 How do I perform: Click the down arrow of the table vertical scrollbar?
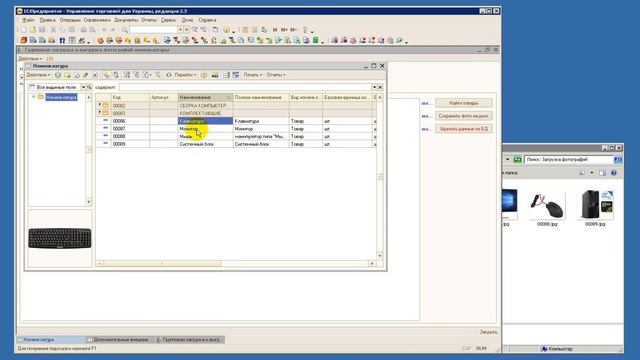(x=380, y=256)
